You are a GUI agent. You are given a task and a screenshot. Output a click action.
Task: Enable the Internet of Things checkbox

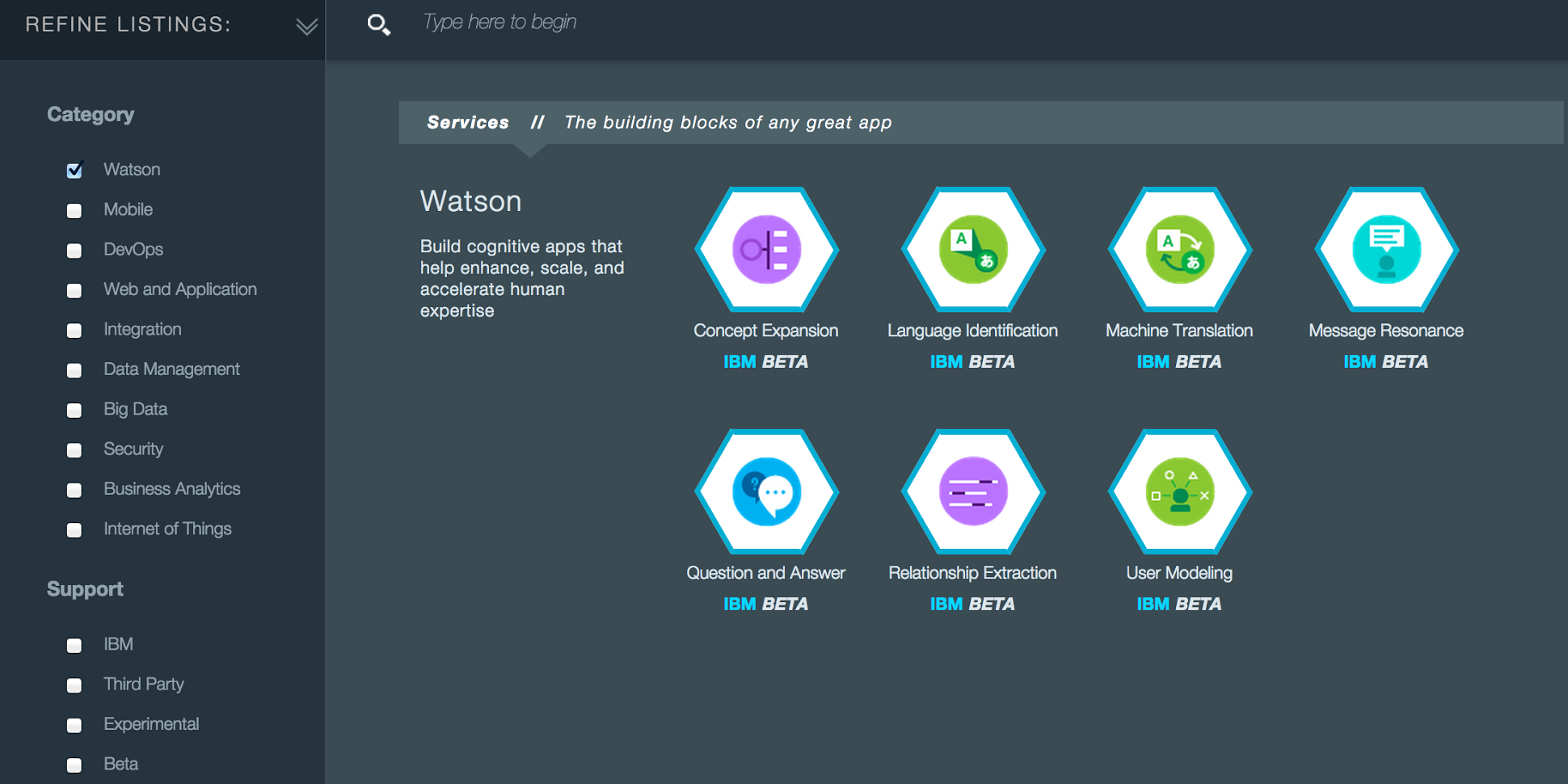pos(74,530)
